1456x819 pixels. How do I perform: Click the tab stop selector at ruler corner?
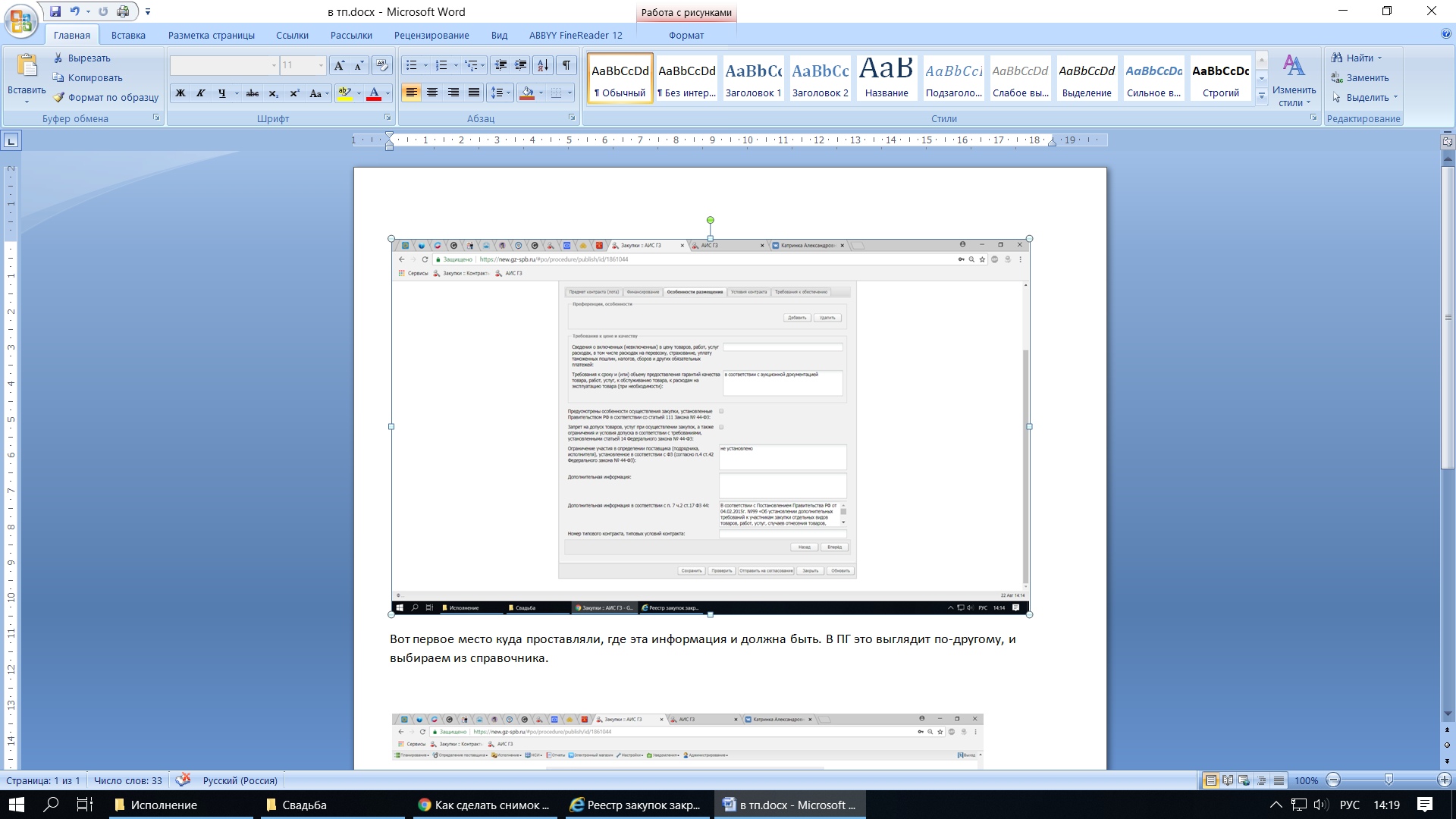coord(11,140)
